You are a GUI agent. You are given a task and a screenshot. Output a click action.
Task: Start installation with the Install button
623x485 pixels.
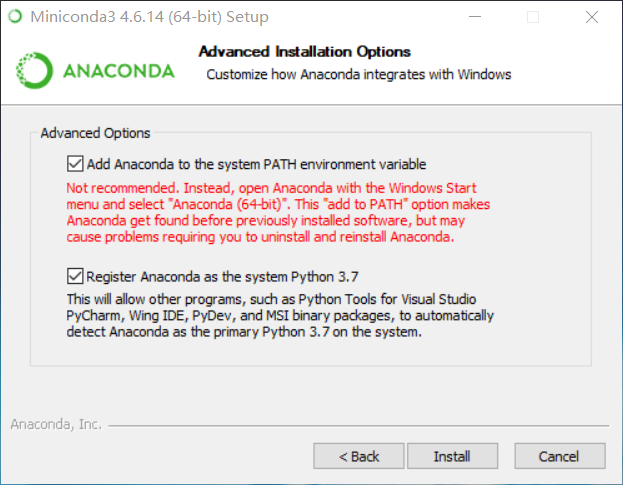point(453,456)
